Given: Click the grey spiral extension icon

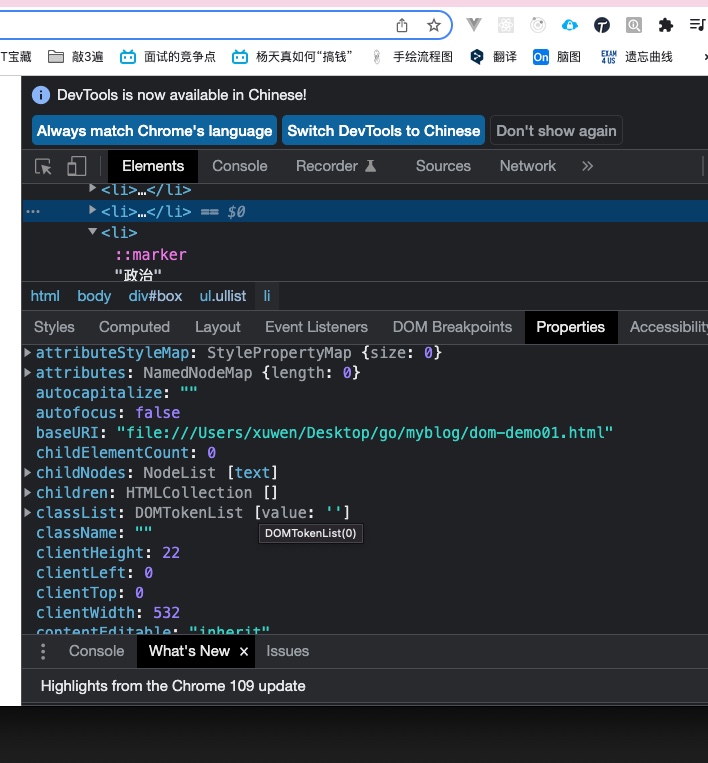Looking at the screenshot, I should coord(538,25).
